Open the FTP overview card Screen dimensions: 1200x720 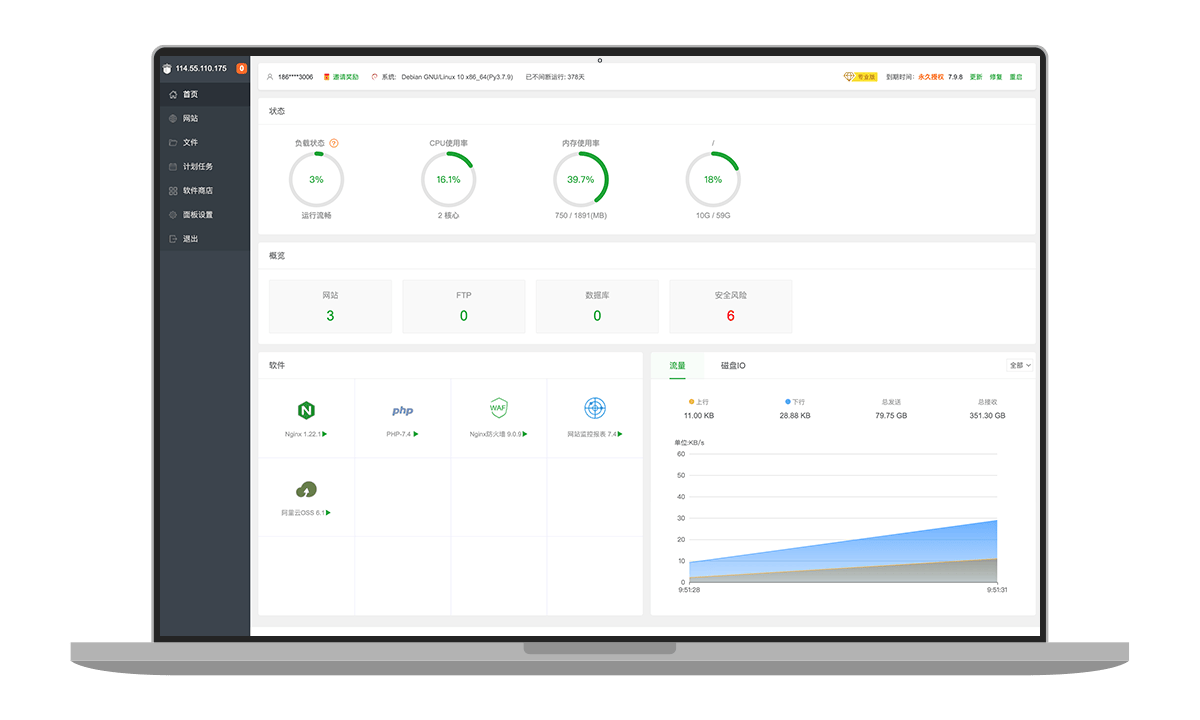point(464,306)
